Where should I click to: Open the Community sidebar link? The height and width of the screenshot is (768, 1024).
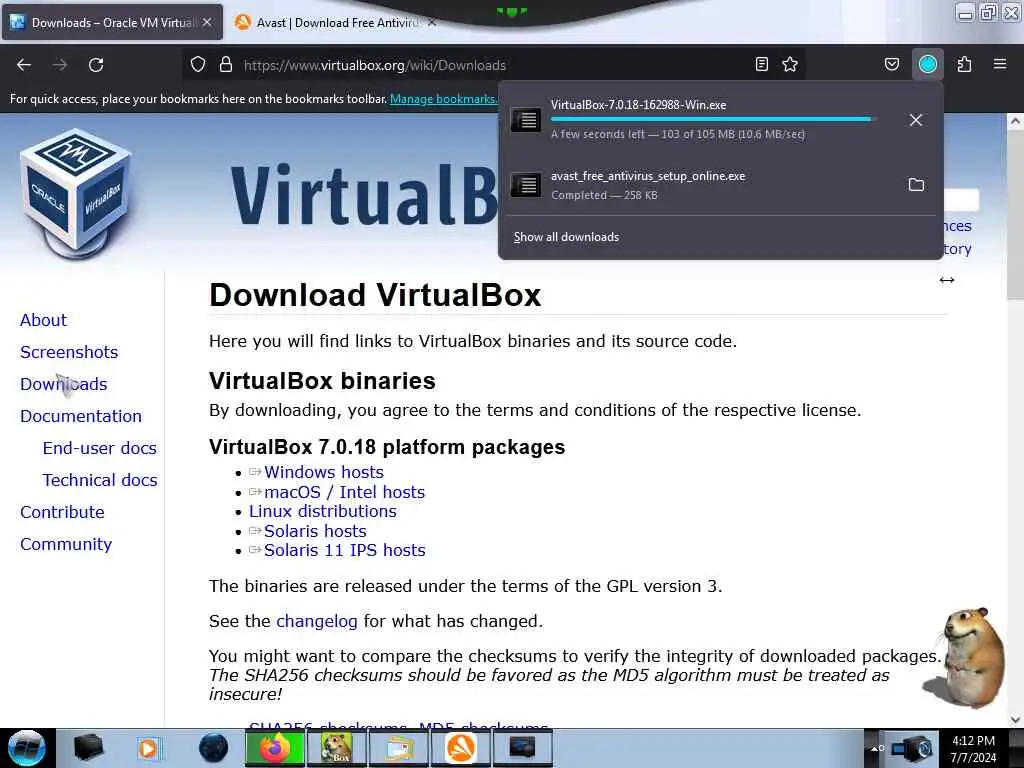click(x=66, y=544)
